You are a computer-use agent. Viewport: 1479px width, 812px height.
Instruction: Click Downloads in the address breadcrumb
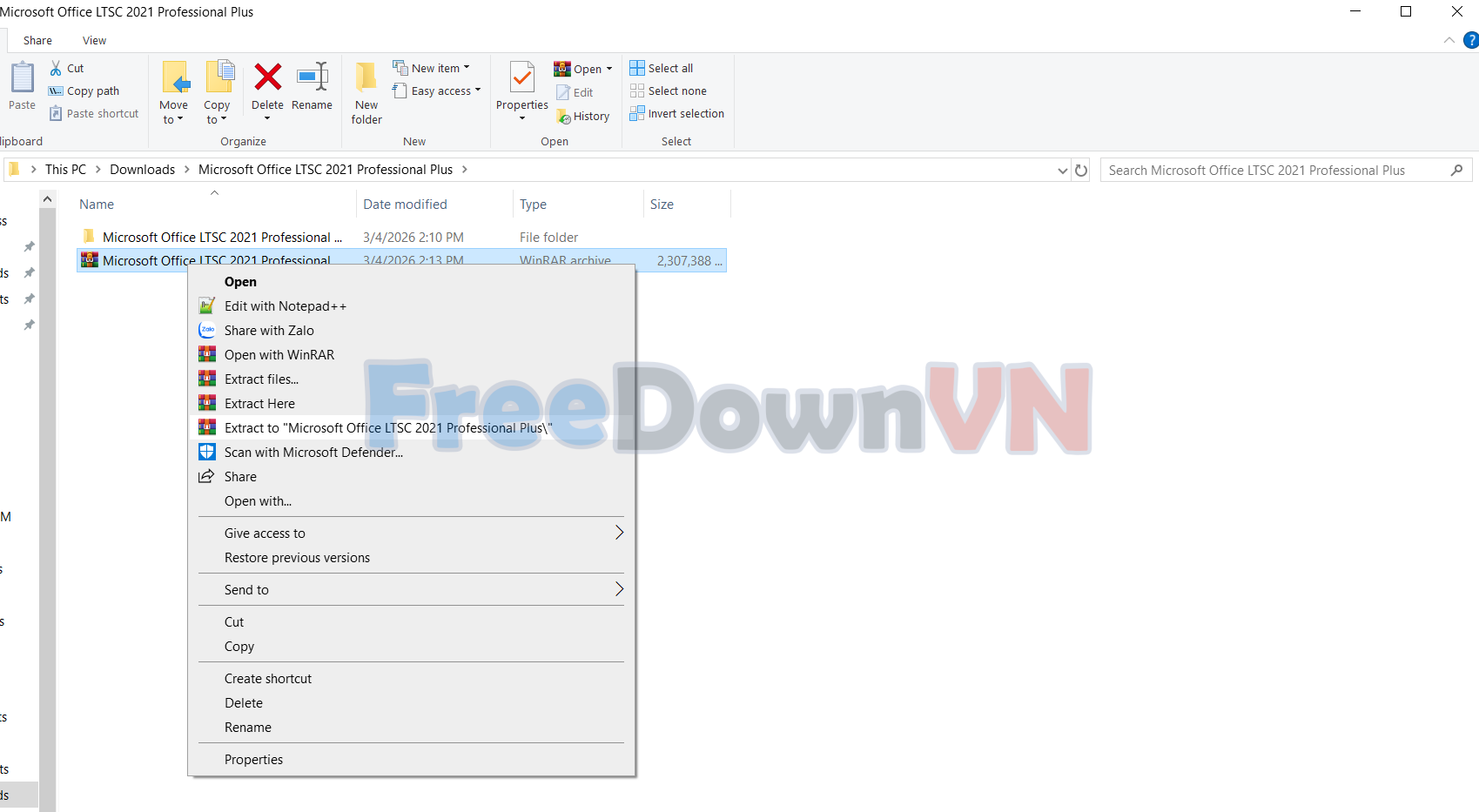pos(142,170)
